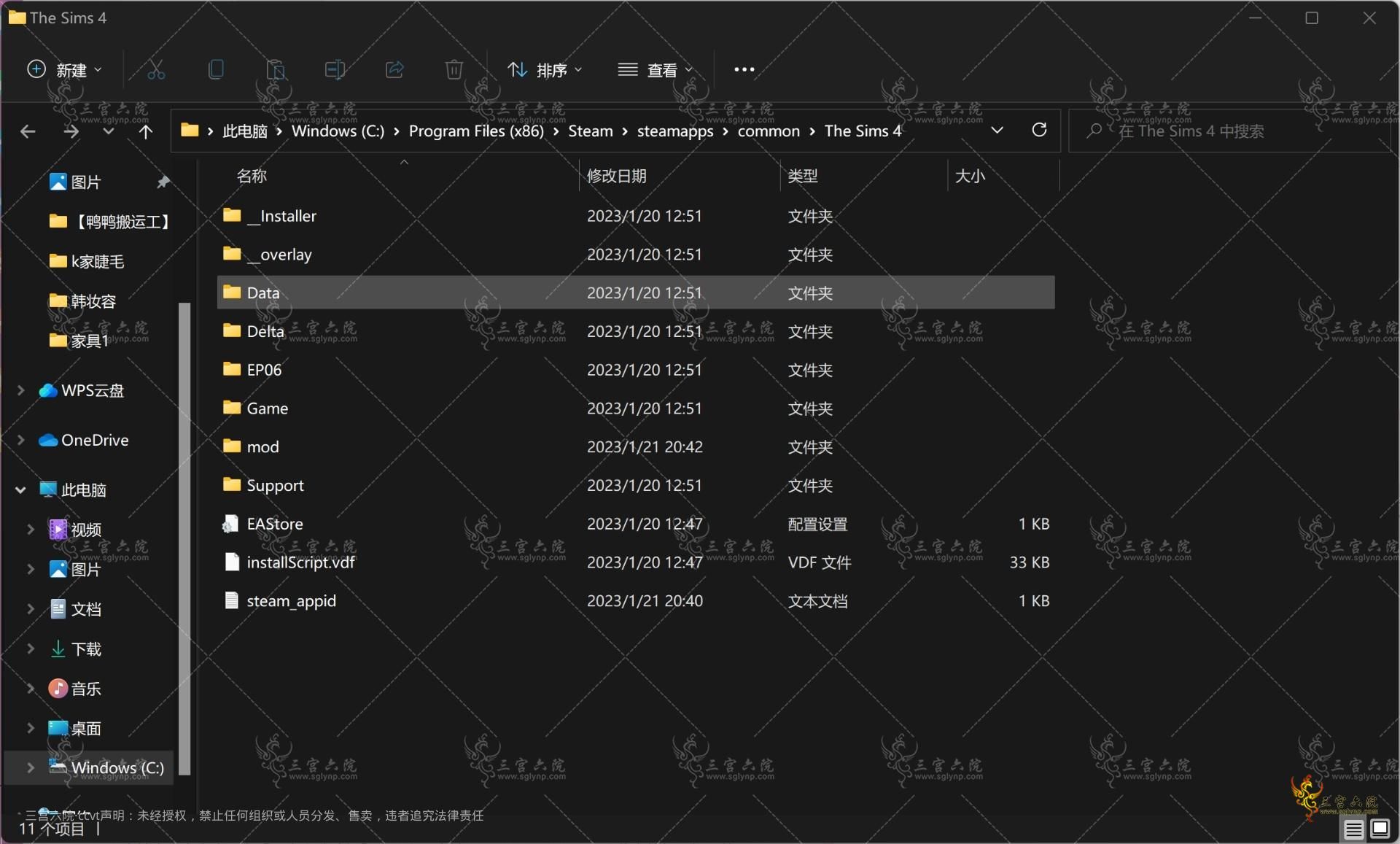This screenshot has width=1400, height=844.
Task: Click the Delete trash icon
Action: click(454, 70)
